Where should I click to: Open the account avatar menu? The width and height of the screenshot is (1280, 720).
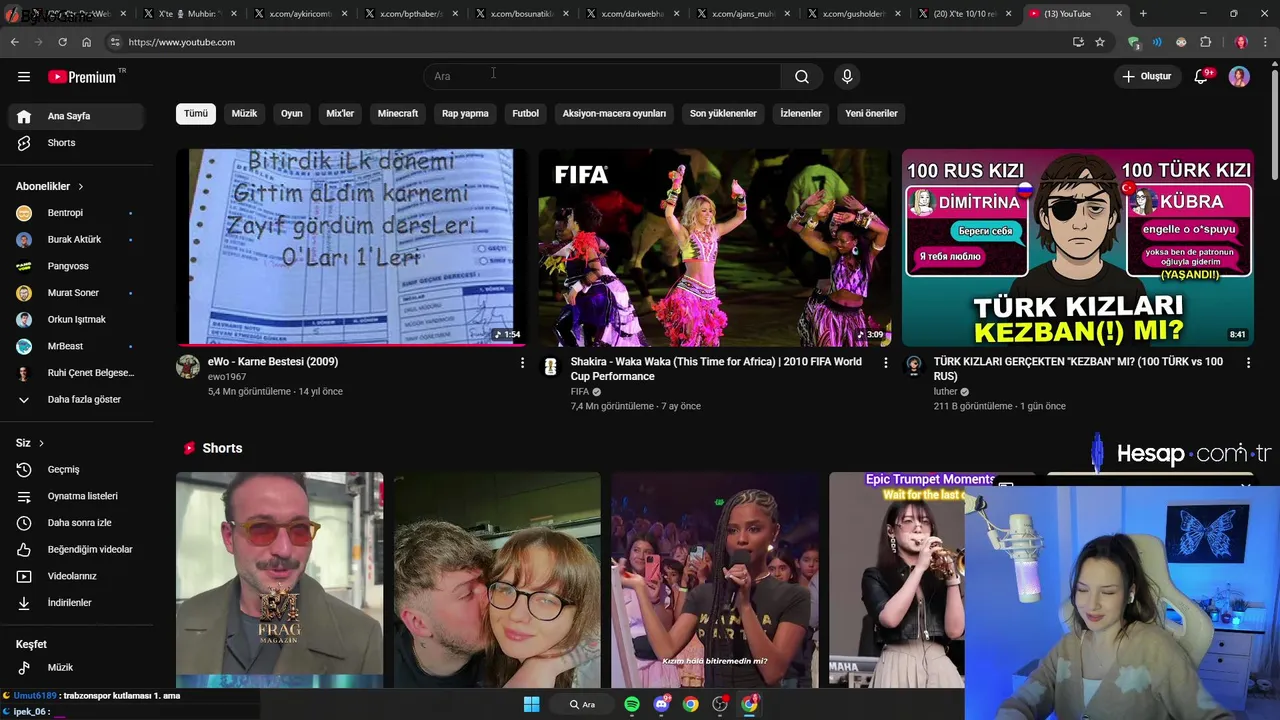(x=1239, y=77)
